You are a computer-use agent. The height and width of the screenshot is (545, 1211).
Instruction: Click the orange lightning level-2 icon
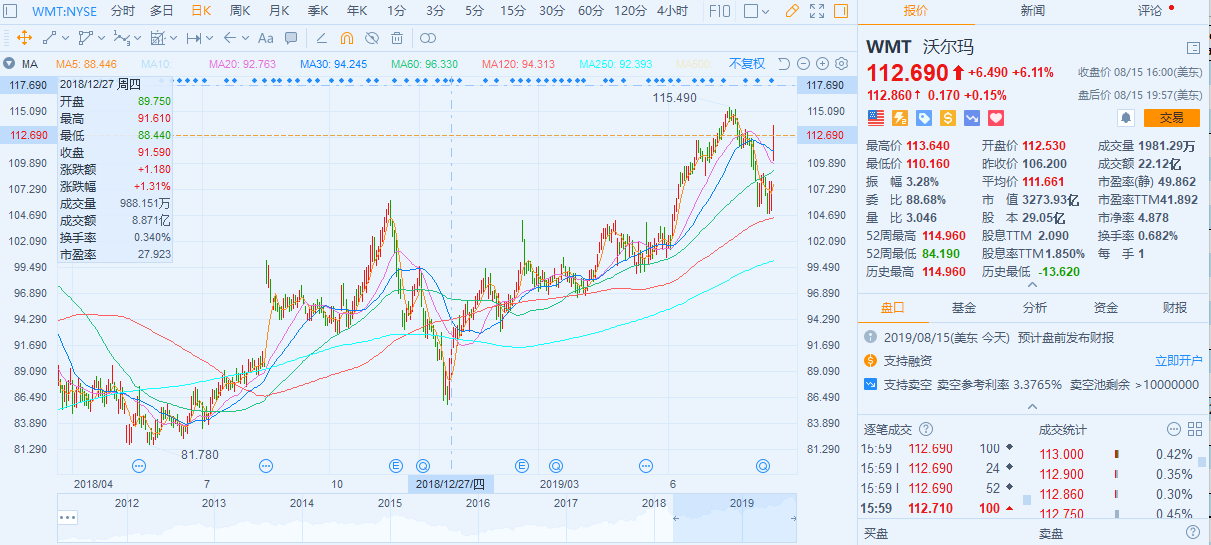900,118
